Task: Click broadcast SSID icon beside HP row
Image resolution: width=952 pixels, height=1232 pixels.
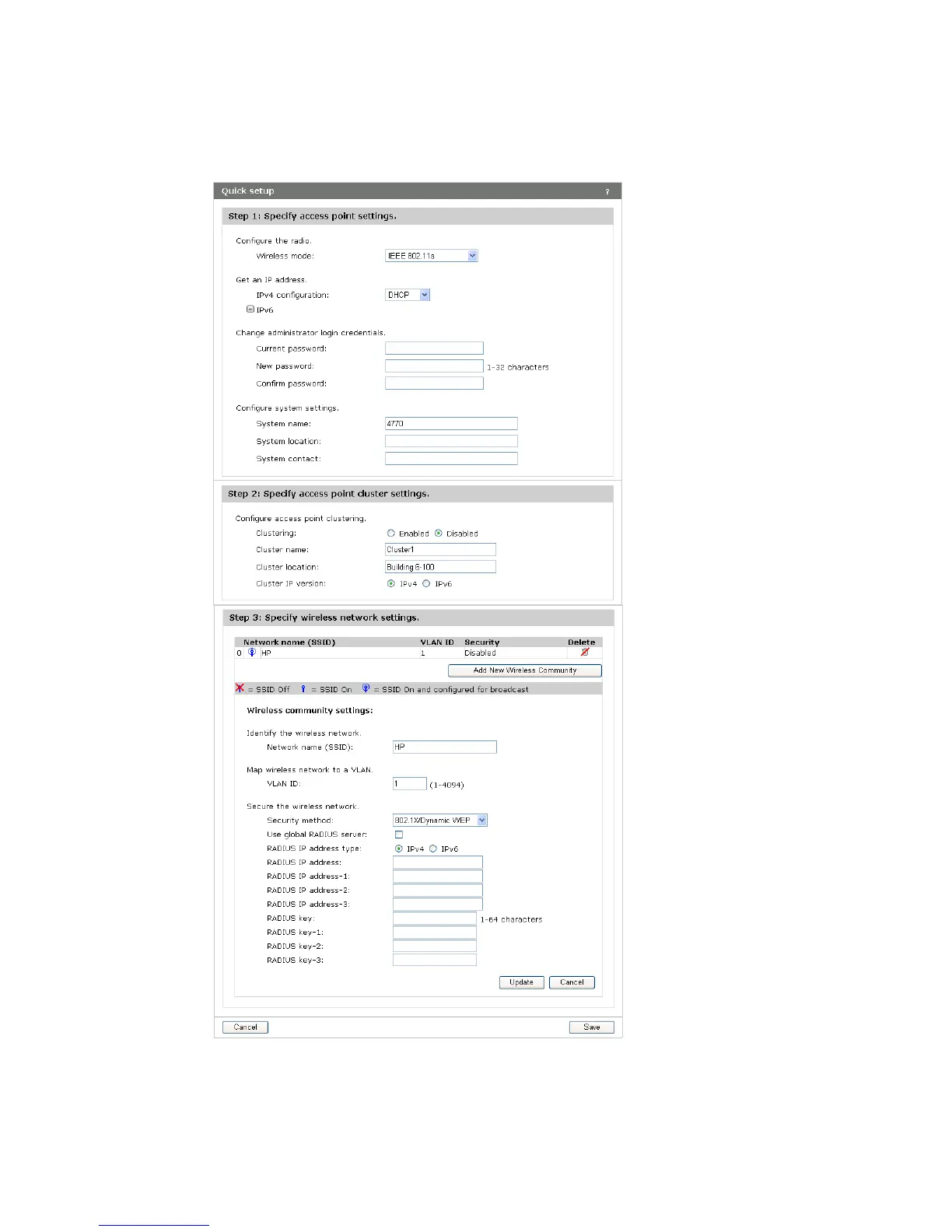Action: coord(251,653)
